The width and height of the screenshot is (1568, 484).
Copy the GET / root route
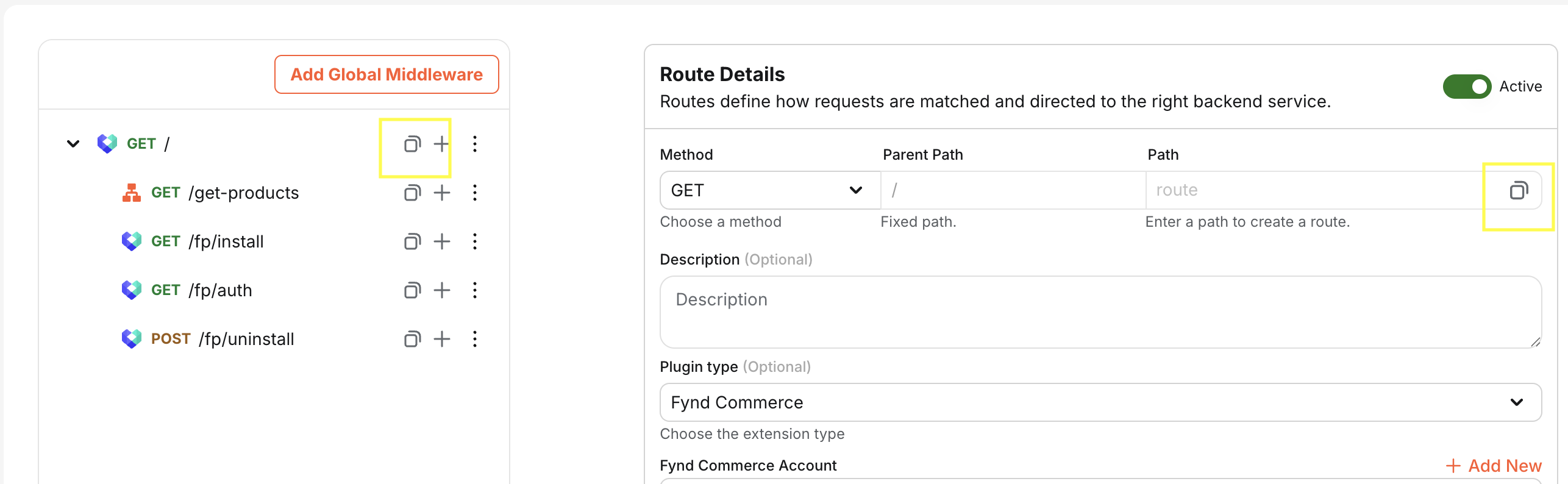(413, 144)
